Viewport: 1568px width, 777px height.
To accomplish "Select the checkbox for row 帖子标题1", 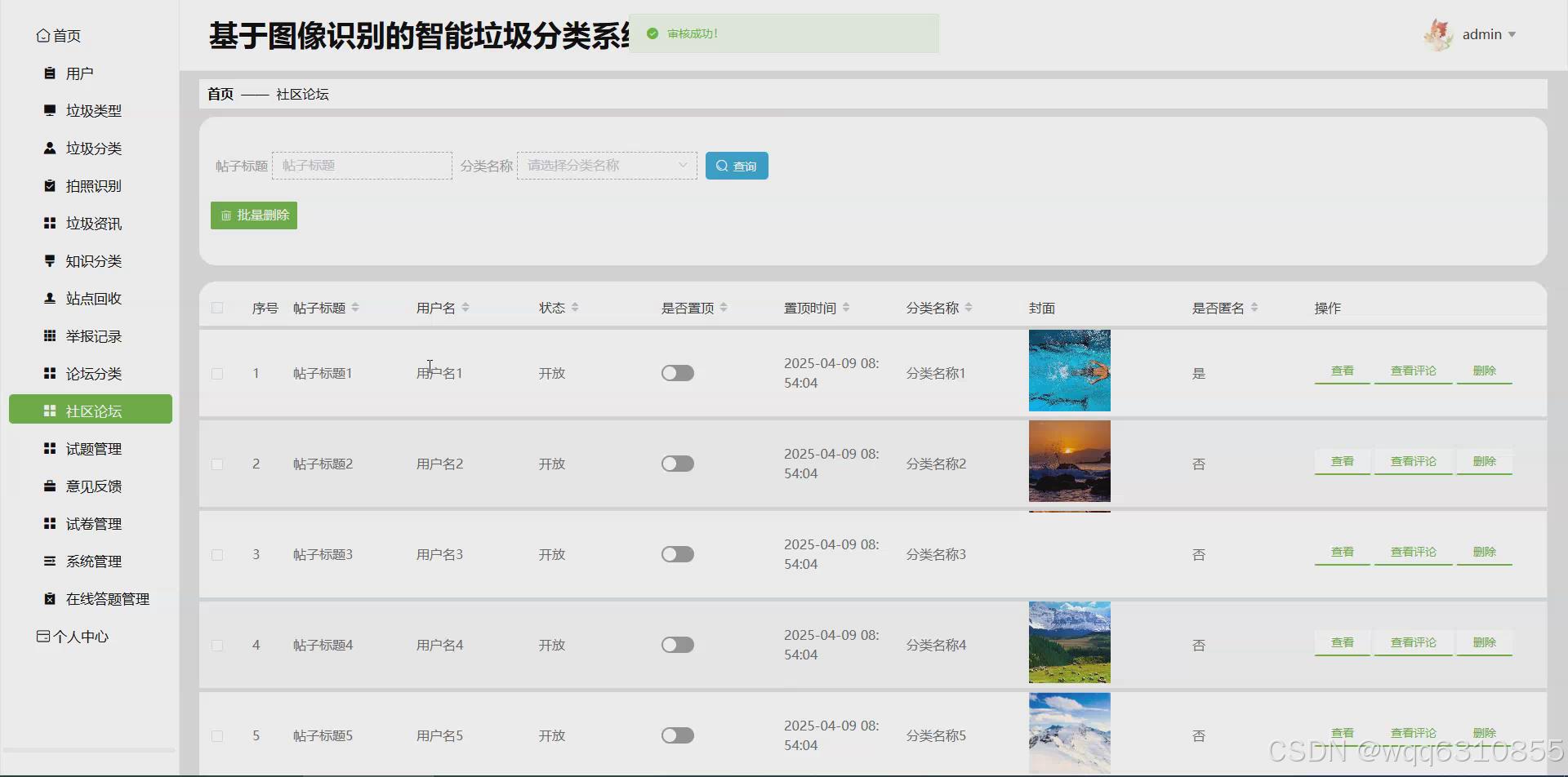I will point(217,374).
